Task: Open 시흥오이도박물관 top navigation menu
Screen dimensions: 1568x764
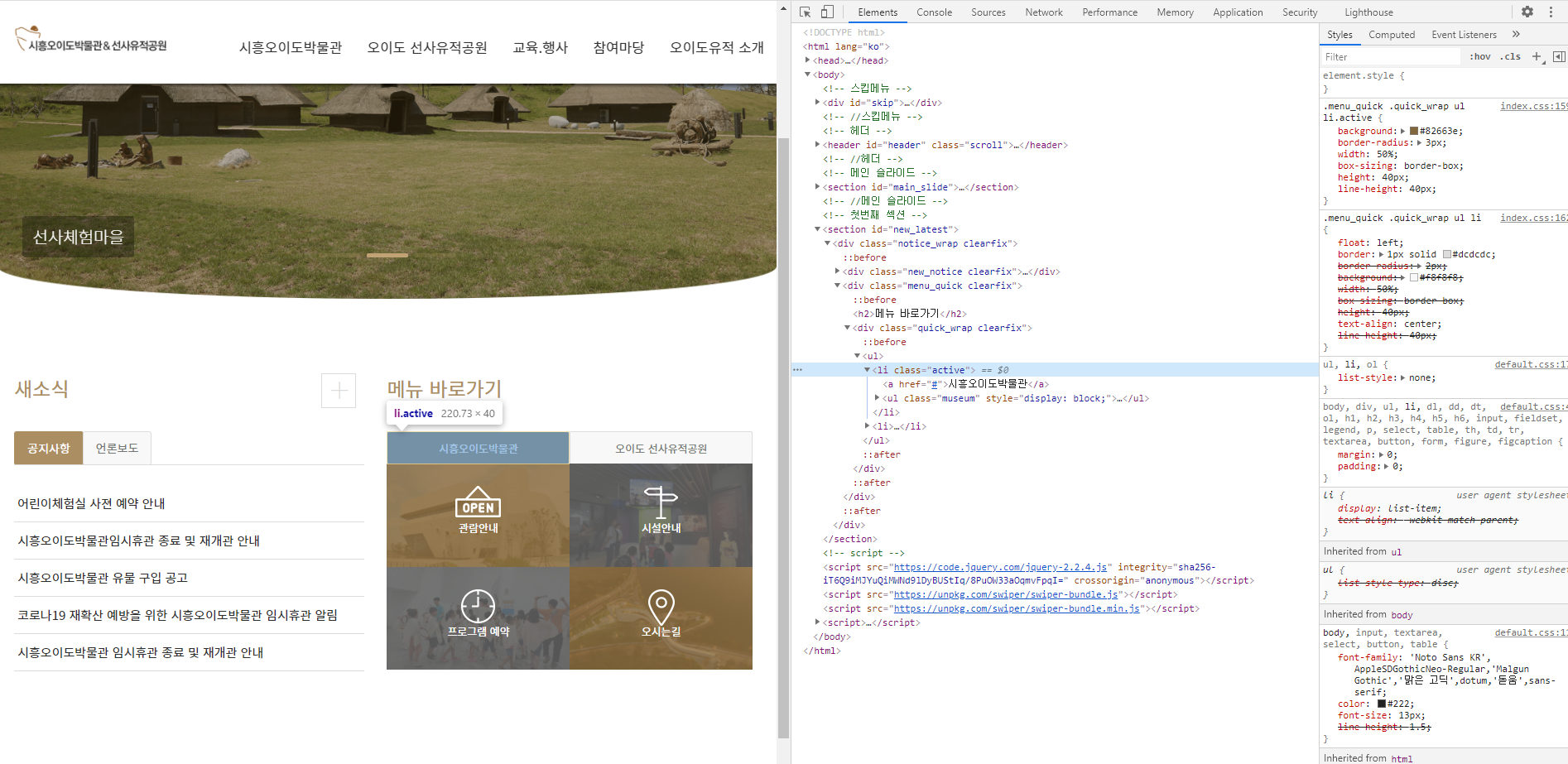Action: 291,48
